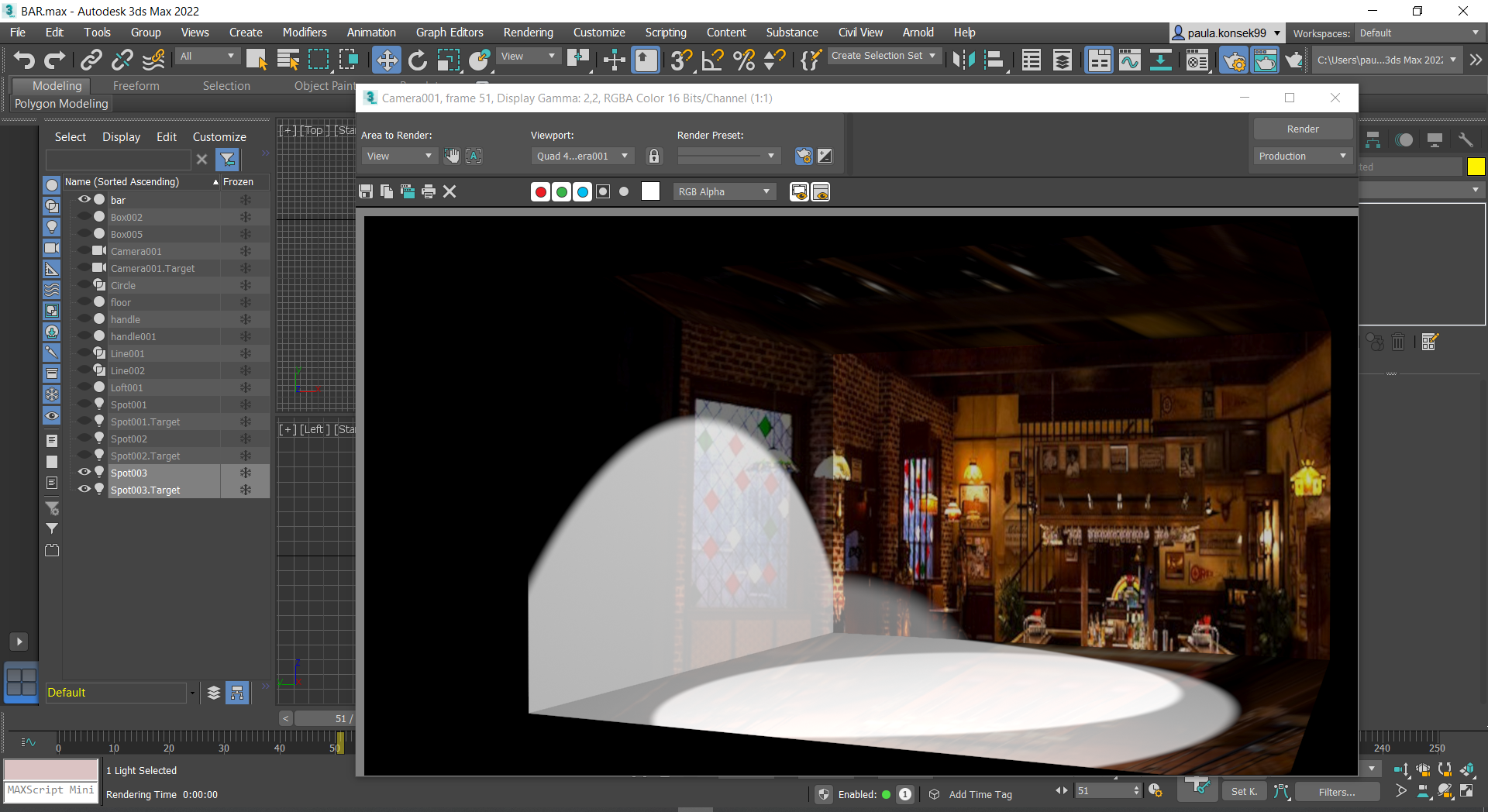Toggle visibility eye for bar object
The height and width of the screenshot is (812, 1488).
pyautogui.click(x=84, y=199)
